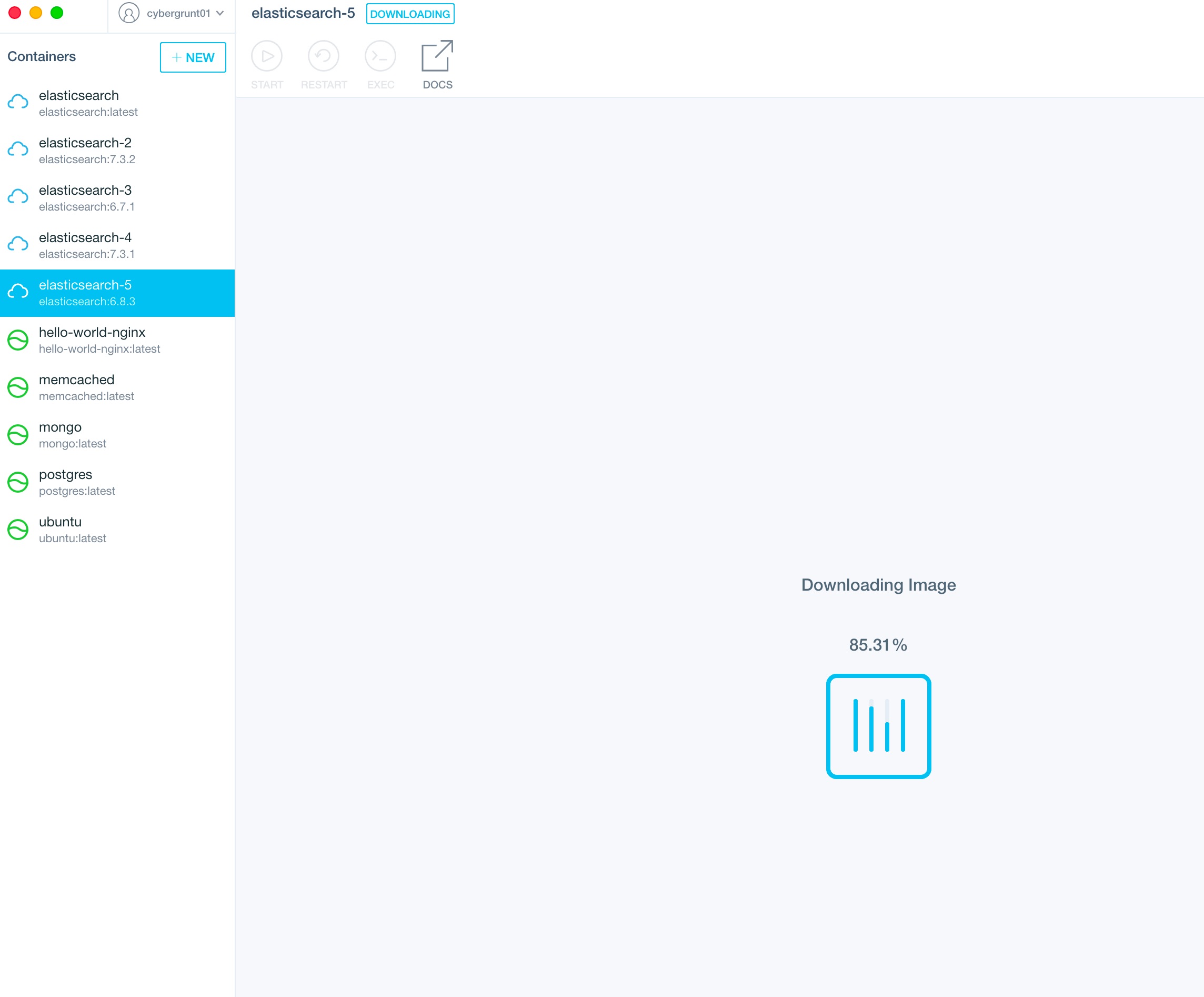Screen dimensions: 1204x997
Task: Open the hello-world-nginx container
Action: coord(117,340)
